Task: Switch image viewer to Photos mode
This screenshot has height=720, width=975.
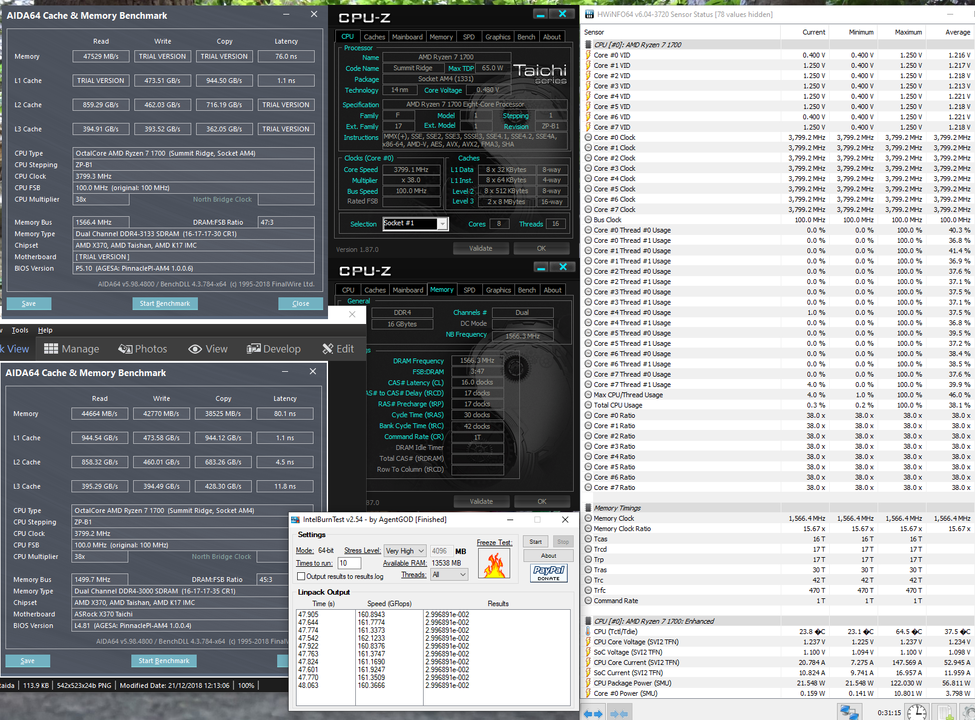Action: point(142,349)
